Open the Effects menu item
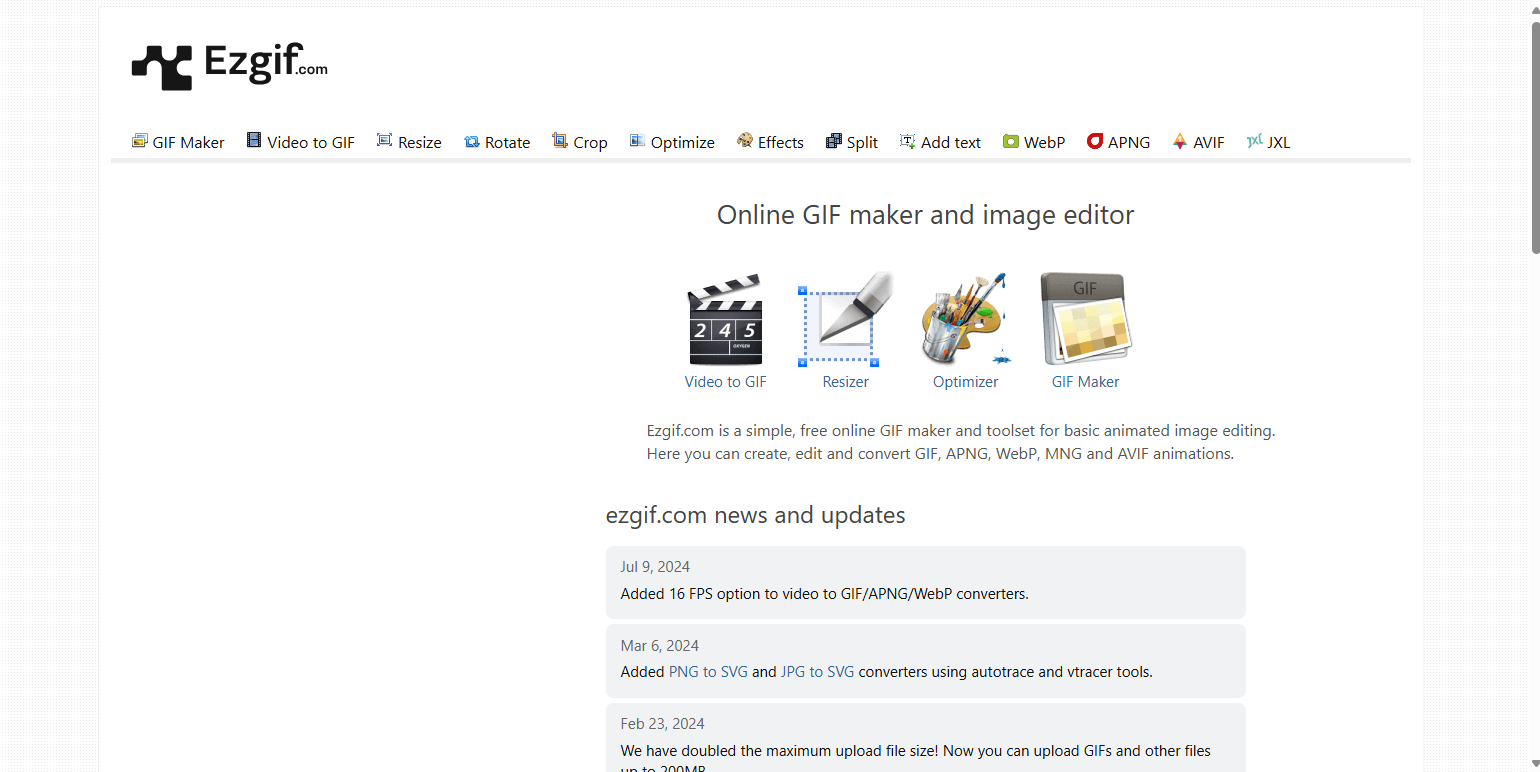1540x772 pixels. 770,142
